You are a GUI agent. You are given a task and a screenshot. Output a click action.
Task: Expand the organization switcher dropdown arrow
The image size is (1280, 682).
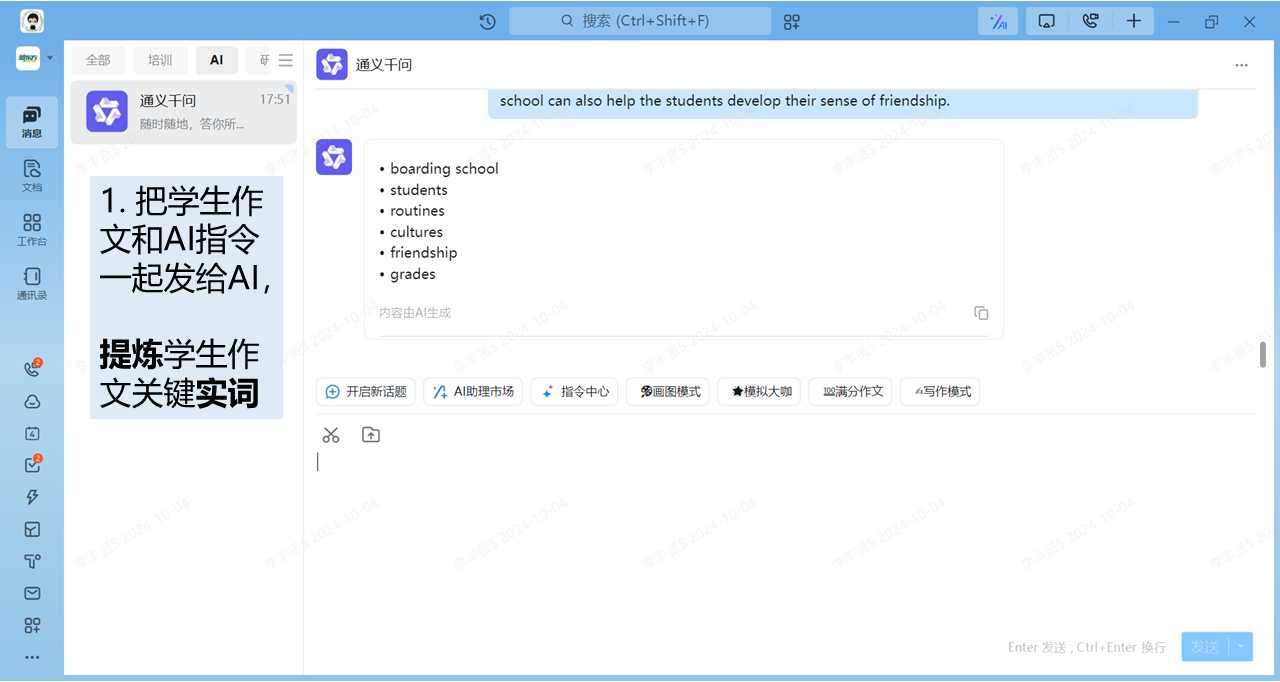(50, 59)
